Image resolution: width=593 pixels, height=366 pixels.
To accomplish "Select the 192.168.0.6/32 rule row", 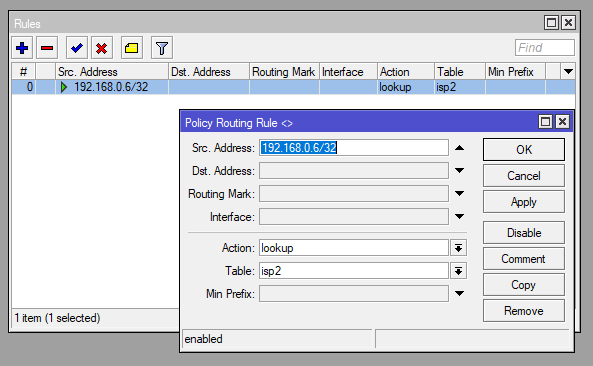I will 293,87.
